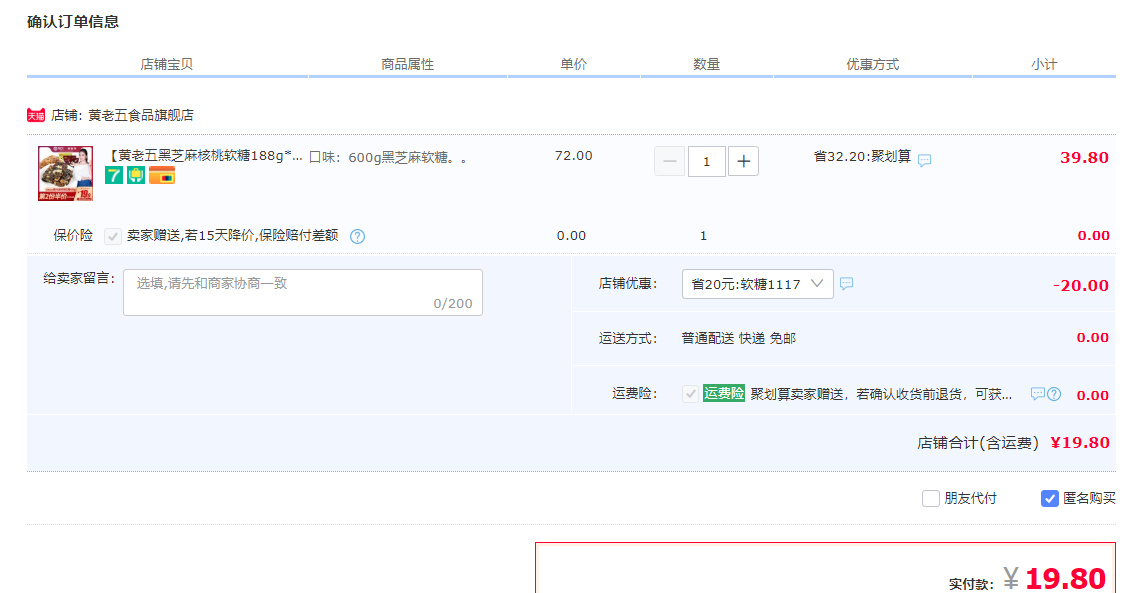
Task: Open the green 7-day return badge icon
Action: click(114, 175)
